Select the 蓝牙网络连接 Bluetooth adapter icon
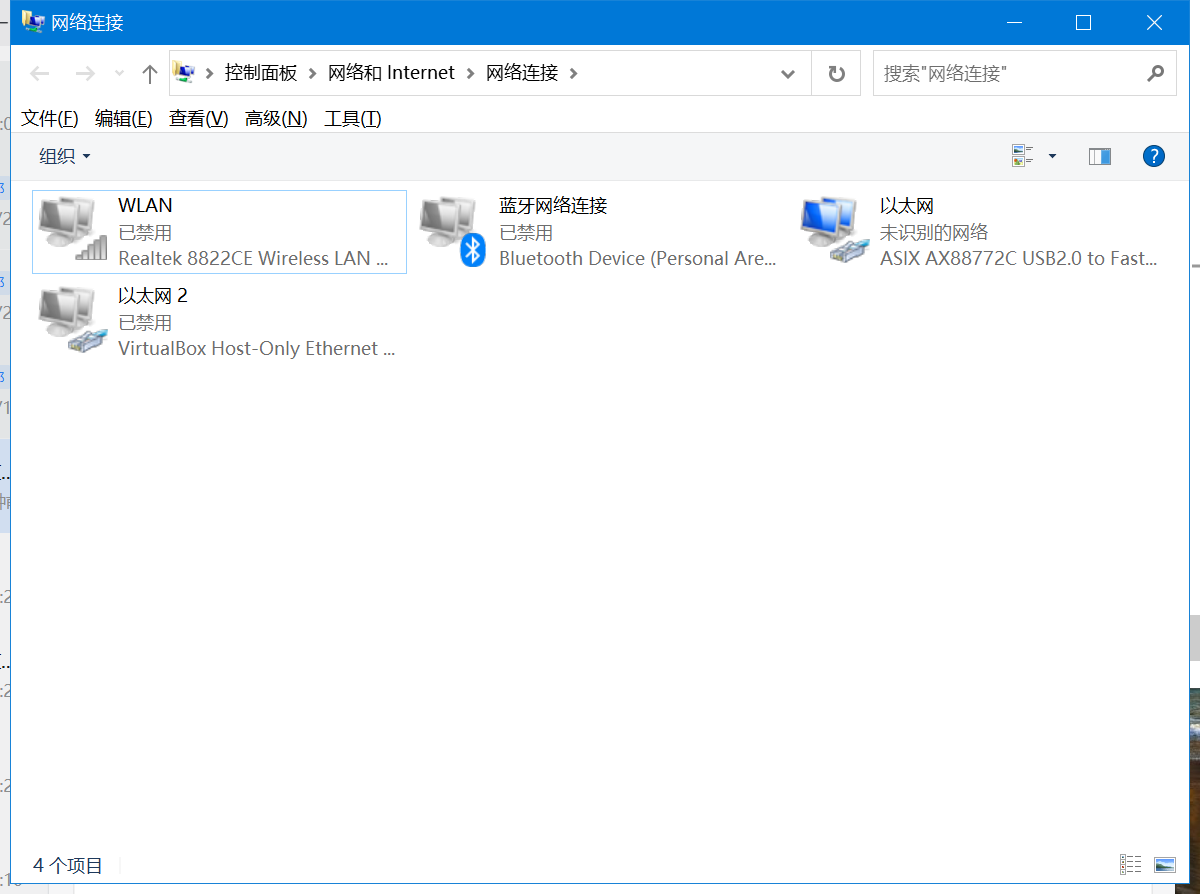1200x894 pixels. (452, 230)
